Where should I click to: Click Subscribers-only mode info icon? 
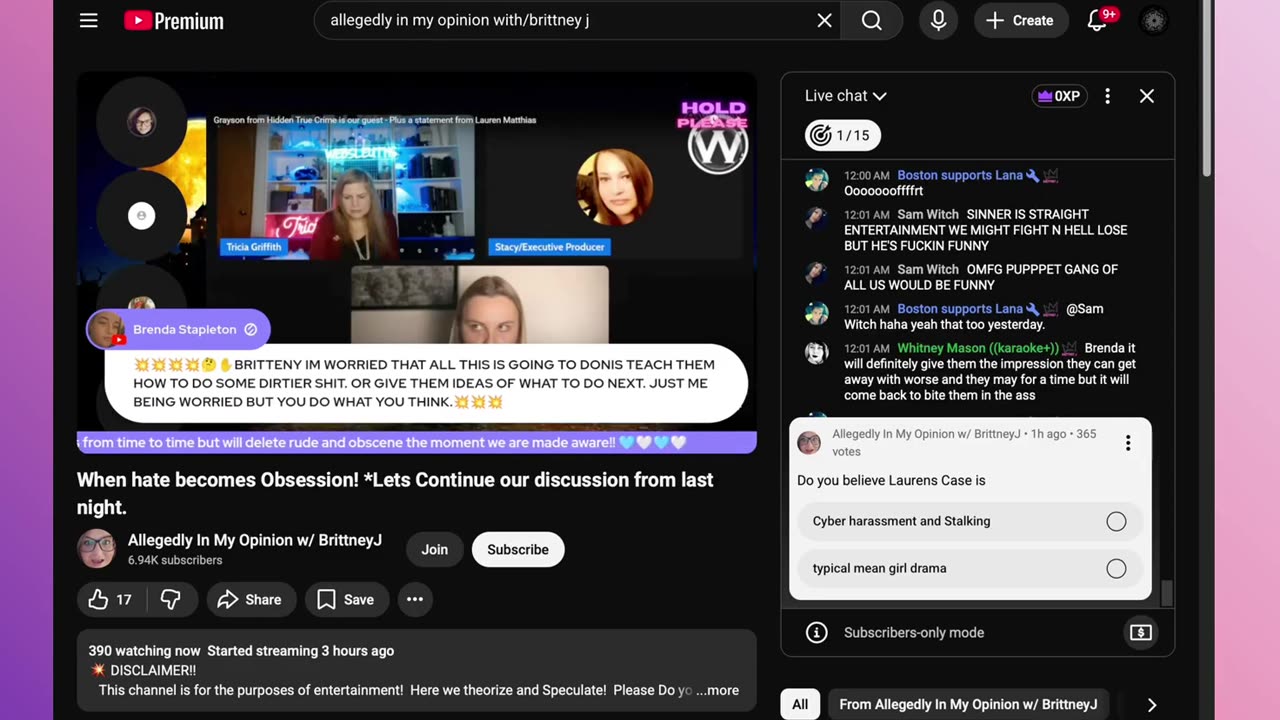(817, 632)
